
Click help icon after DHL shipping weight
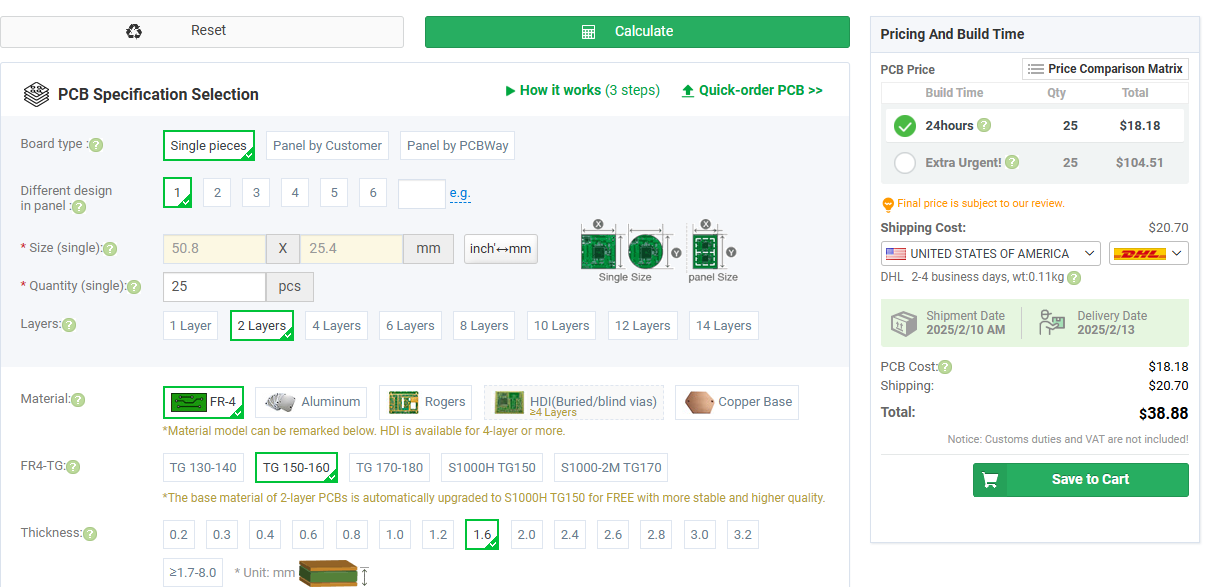[1073, 278]
